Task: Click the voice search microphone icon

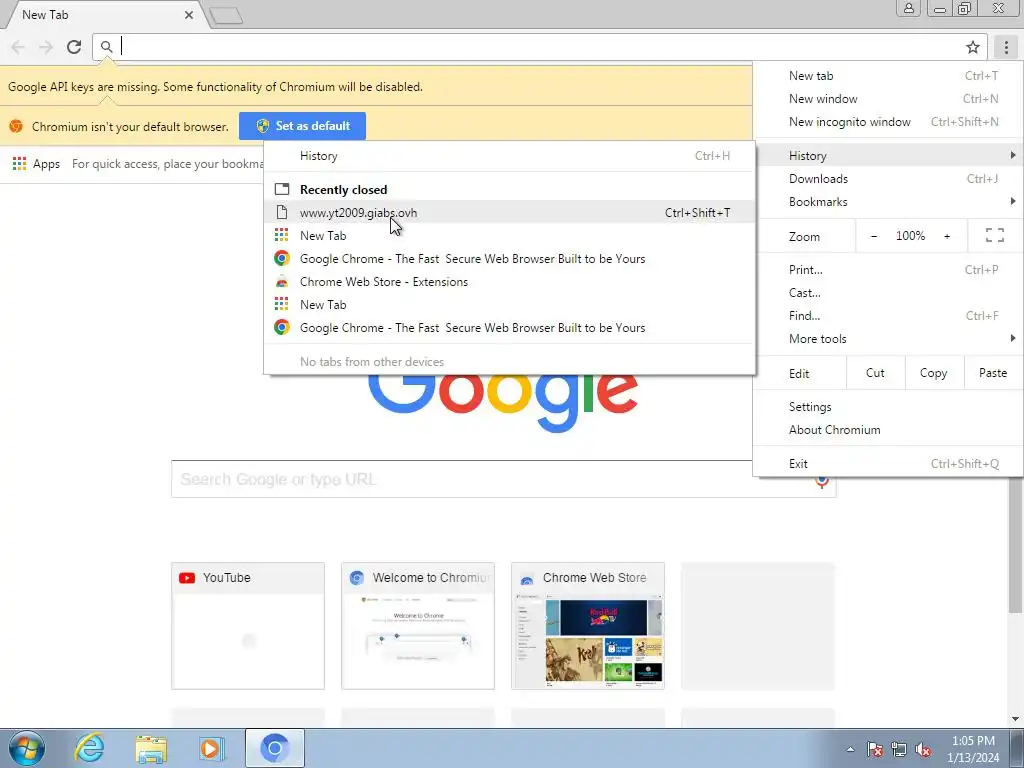Action: [822, 482]
